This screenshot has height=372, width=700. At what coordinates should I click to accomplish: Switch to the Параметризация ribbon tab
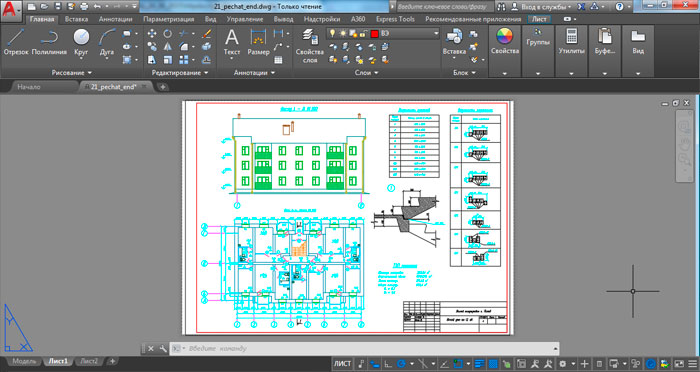click(x=168, y=19)
